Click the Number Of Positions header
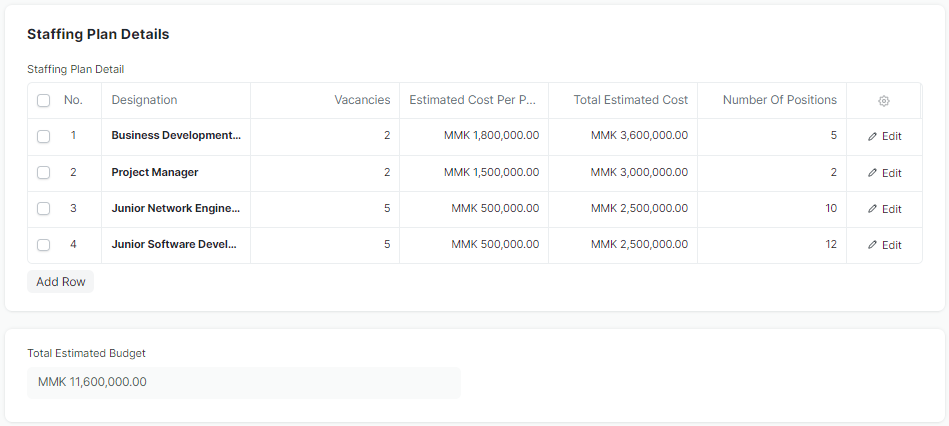 772,100
